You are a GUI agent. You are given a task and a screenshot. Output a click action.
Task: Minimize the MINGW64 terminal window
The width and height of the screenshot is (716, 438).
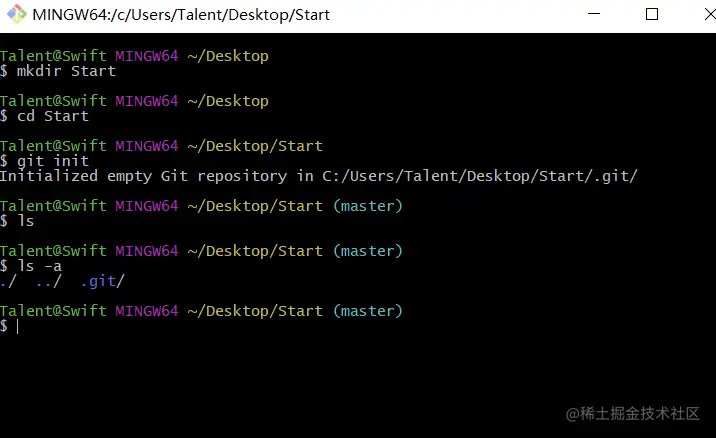[594, 14]
